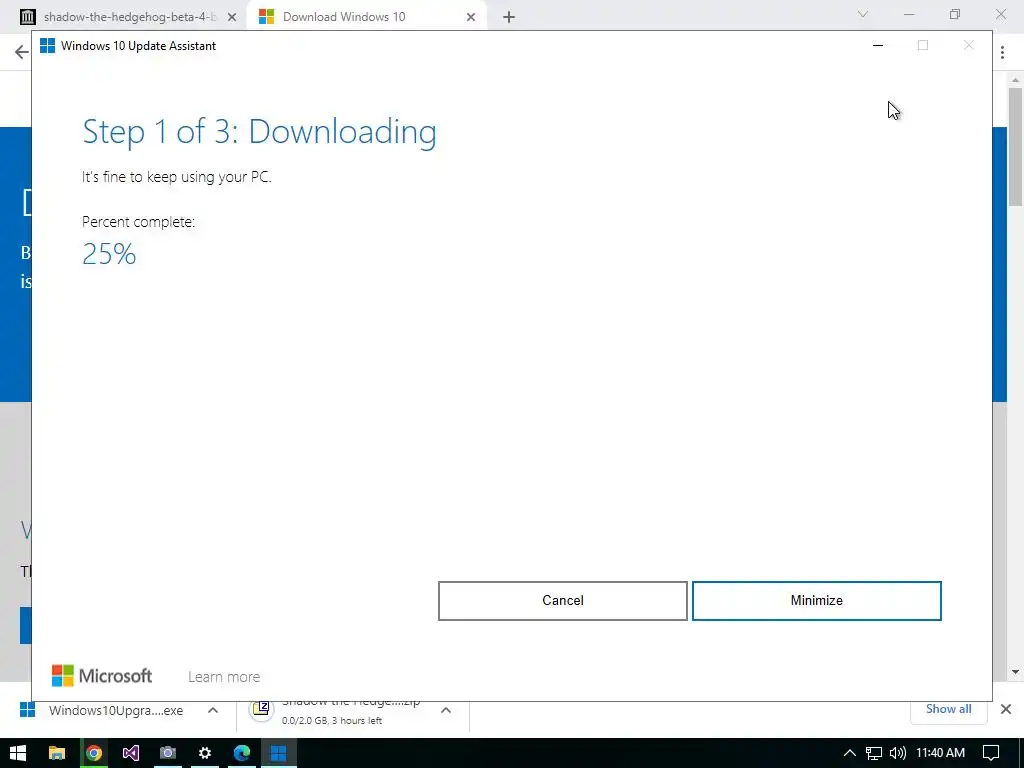Viewport: 1024px width, 768px height.
Task: Minimize the Update Assistant via title bar dash
Action: pyautogui.click(x=878, y=46)
